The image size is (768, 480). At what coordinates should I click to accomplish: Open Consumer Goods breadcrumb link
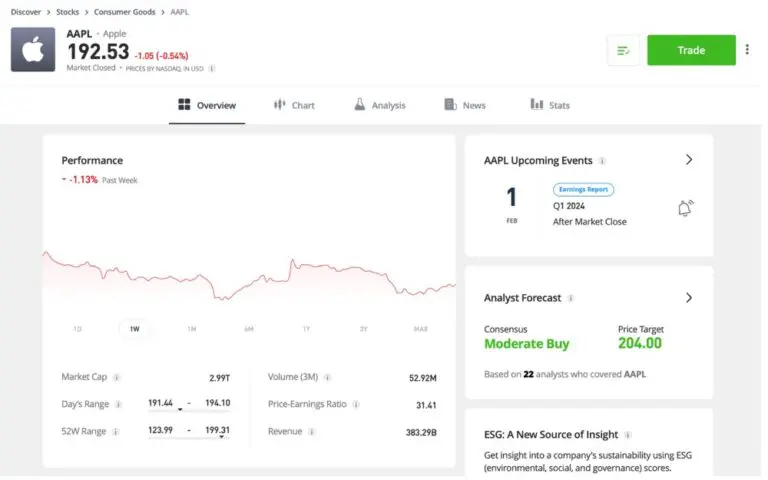point(124,12)
